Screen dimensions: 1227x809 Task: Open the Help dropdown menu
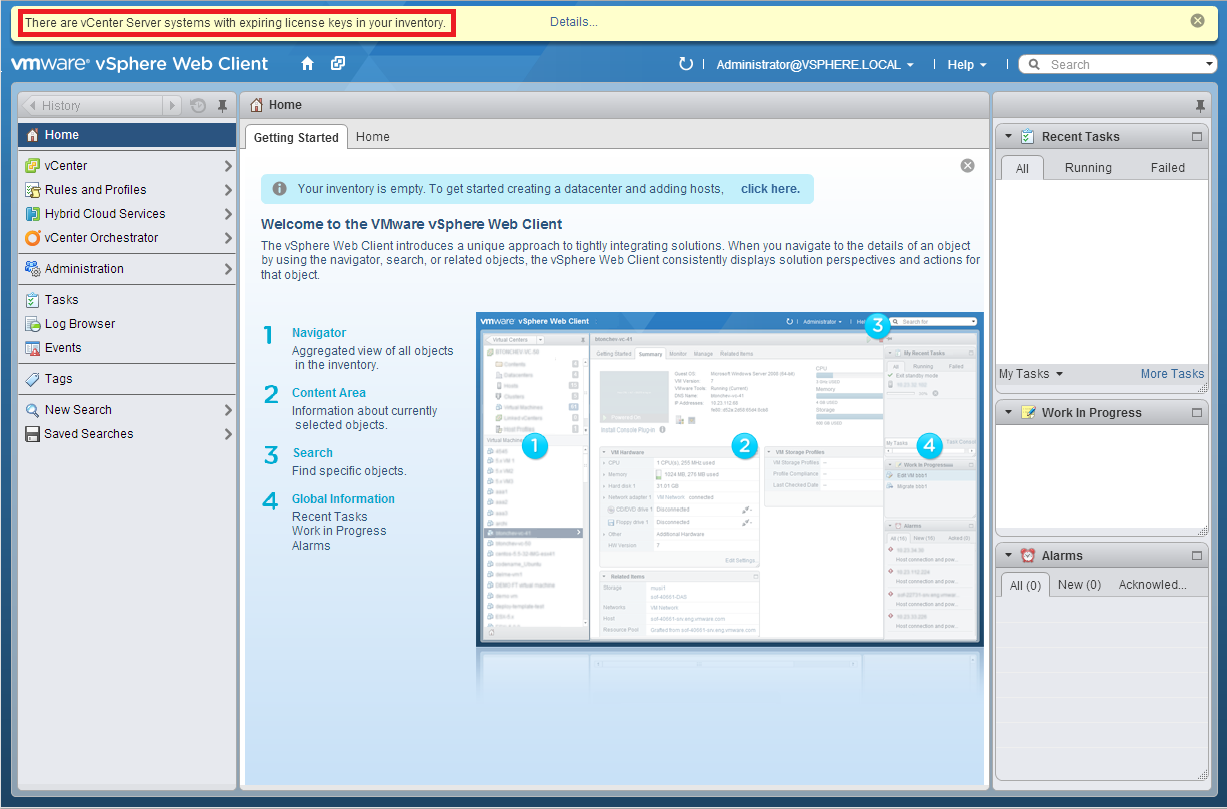point(967,65)
